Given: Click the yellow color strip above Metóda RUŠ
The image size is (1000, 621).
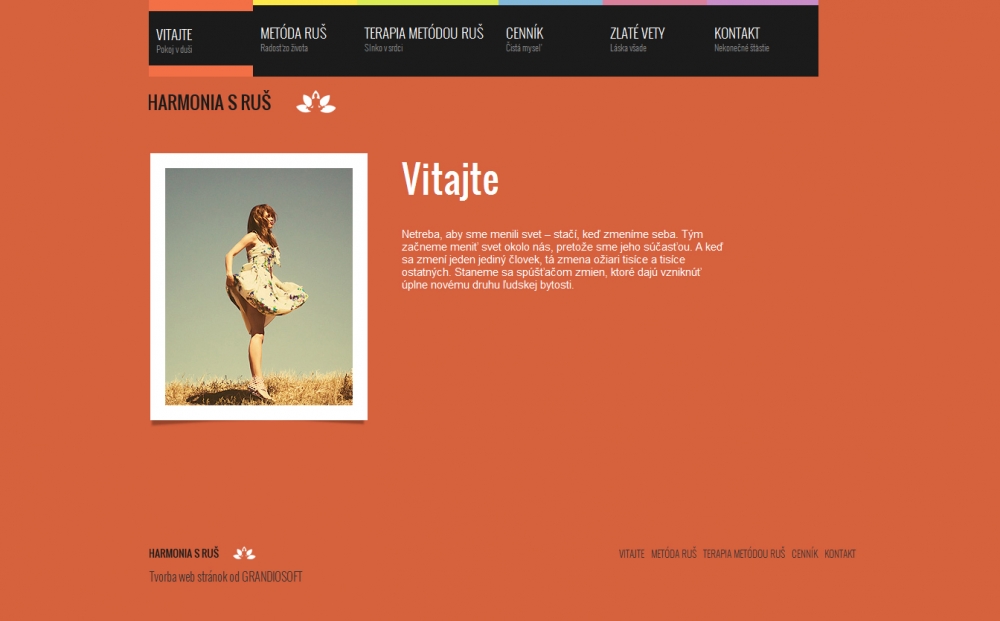Looking at the screenshot, I should pos(305,3).
